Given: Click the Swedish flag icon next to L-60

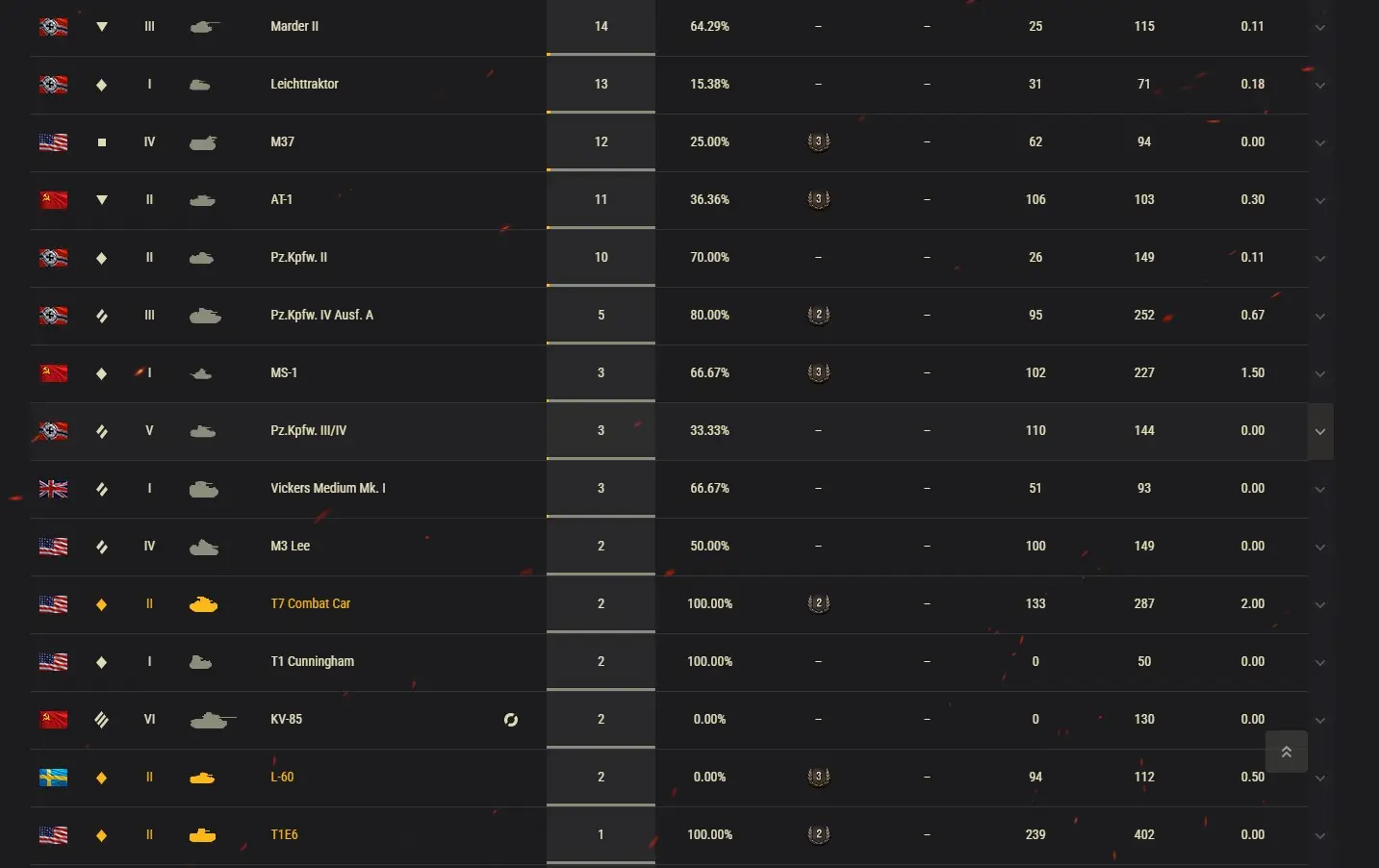Looking at the screenshot, I should [53, 778].
